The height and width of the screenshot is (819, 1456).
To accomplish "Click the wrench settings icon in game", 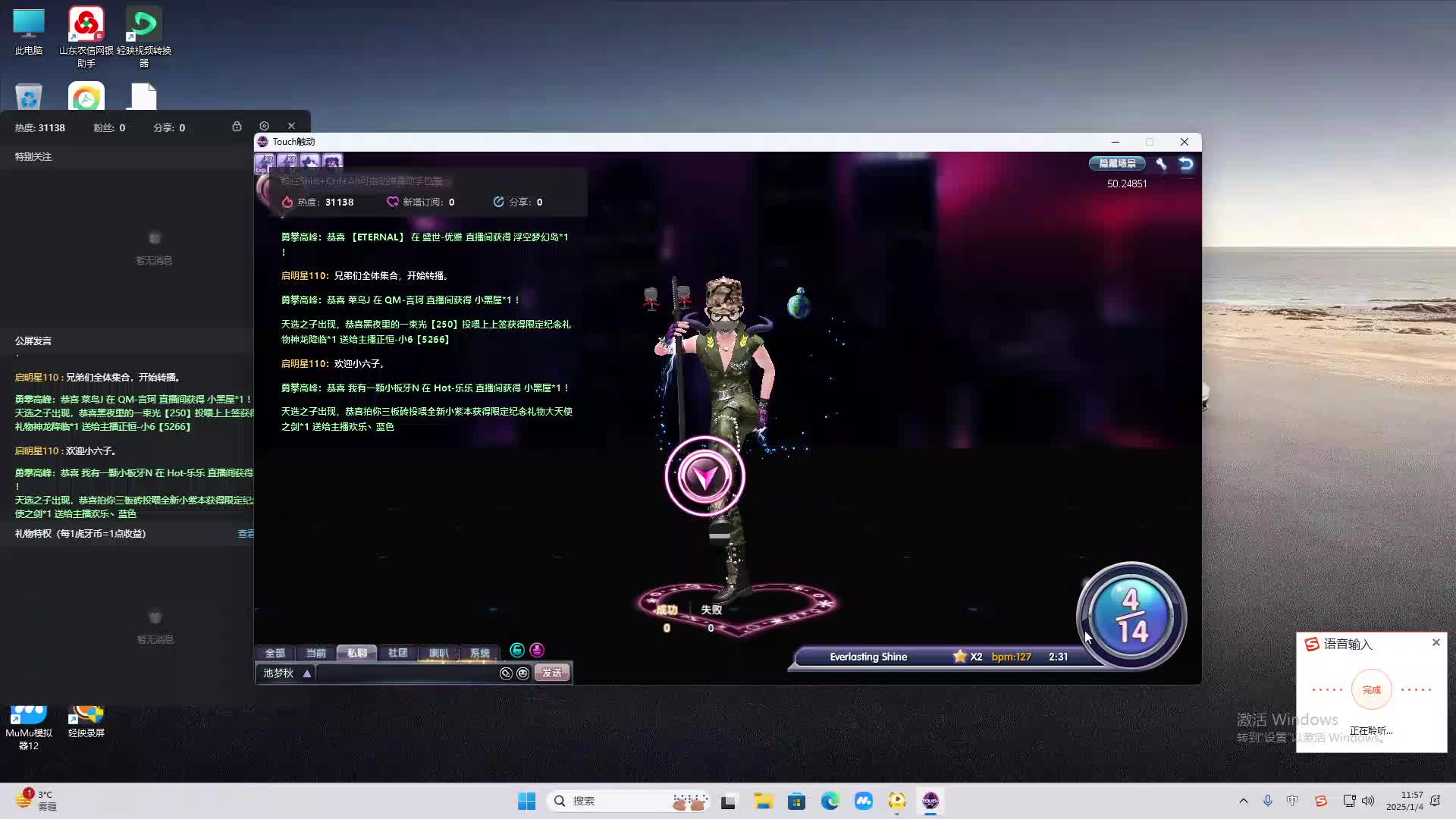I will (1161, 164).
